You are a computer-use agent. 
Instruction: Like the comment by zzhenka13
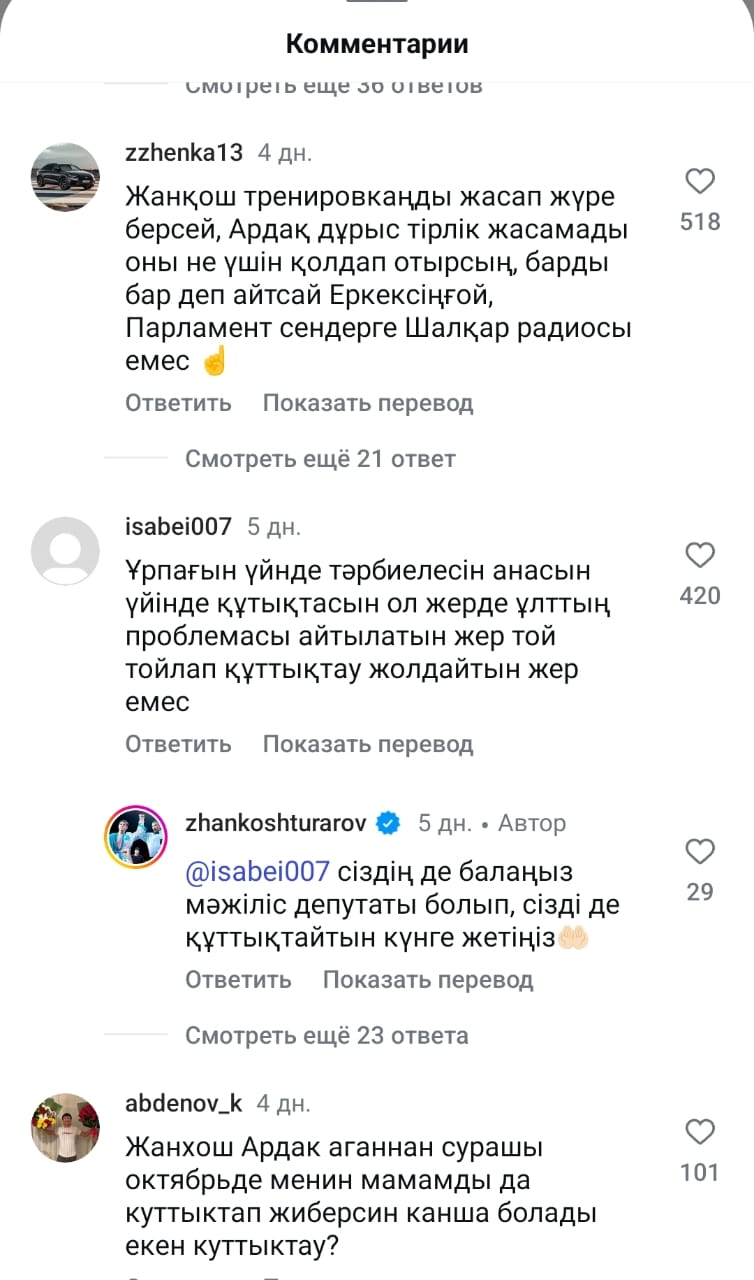pos(700,182)
